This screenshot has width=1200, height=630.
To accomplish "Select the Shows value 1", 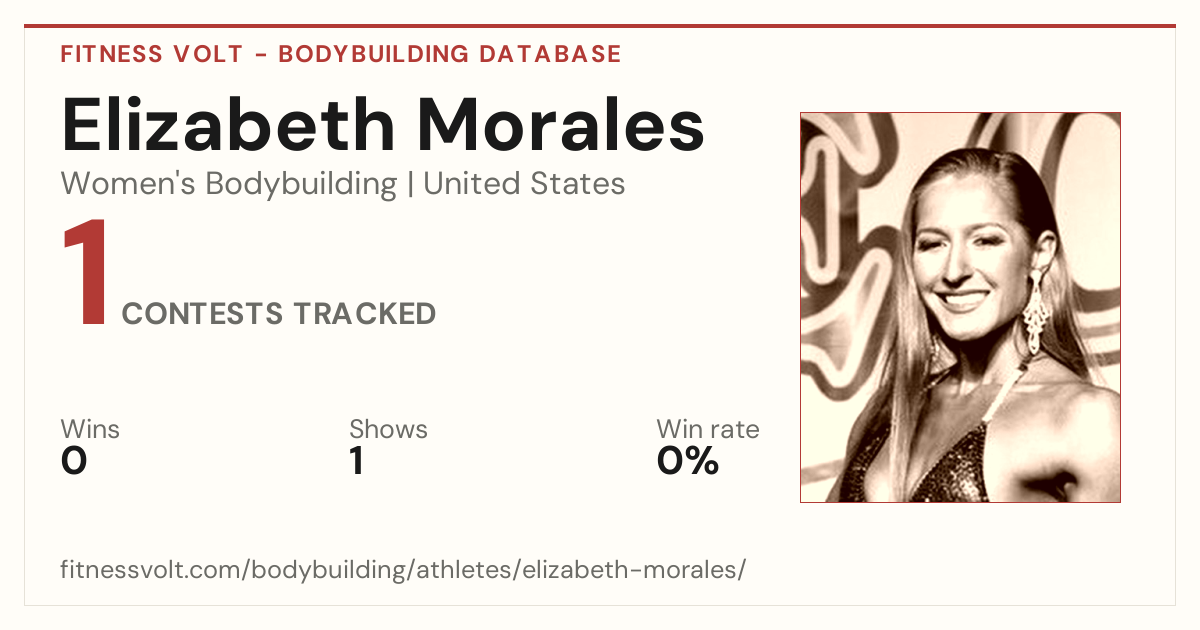I will click(x=357, y=461).
